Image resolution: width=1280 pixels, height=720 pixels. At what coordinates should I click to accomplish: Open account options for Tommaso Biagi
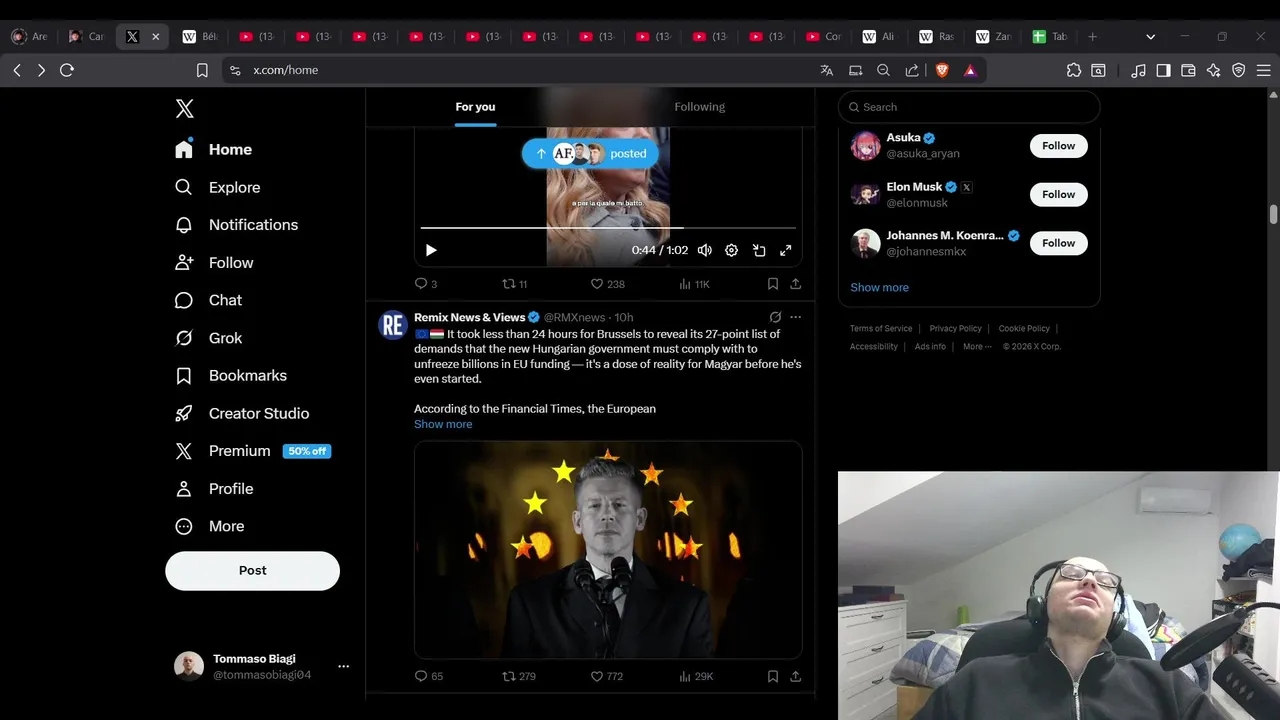(x=343, y=666)
